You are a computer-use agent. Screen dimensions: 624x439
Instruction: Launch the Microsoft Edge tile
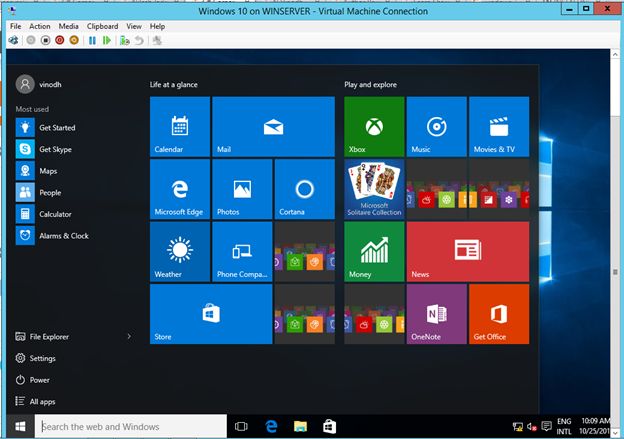point(180,189)
